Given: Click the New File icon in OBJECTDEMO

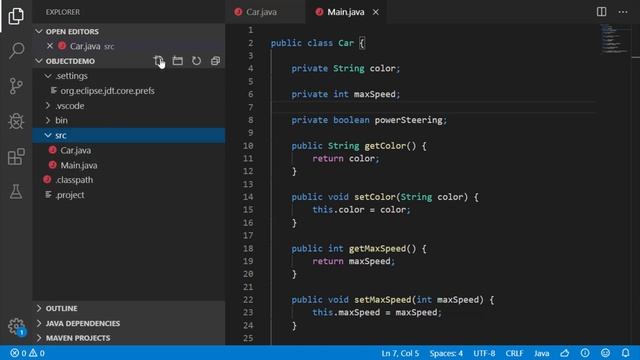Looking at the screenshot, I should click(158, 61).
